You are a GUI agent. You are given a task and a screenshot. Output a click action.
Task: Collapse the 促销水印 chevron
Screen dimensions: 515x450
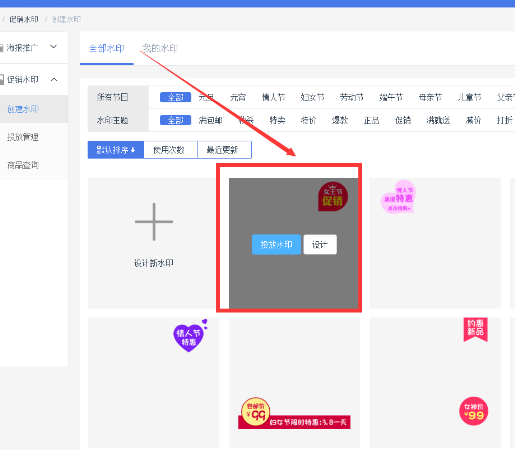[54, 79]
